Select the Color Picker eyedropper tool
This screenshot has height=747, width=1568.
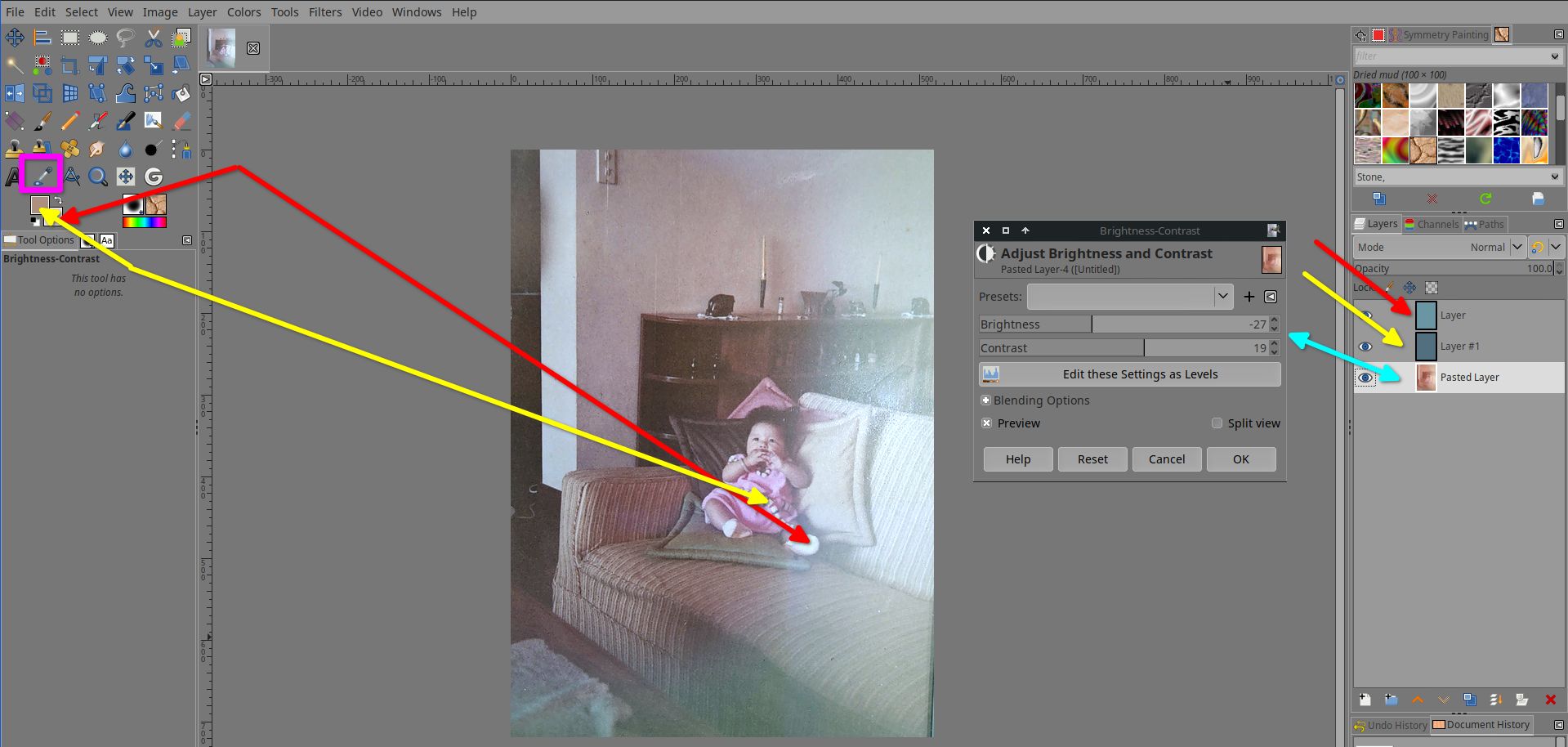tap(41, 176)
